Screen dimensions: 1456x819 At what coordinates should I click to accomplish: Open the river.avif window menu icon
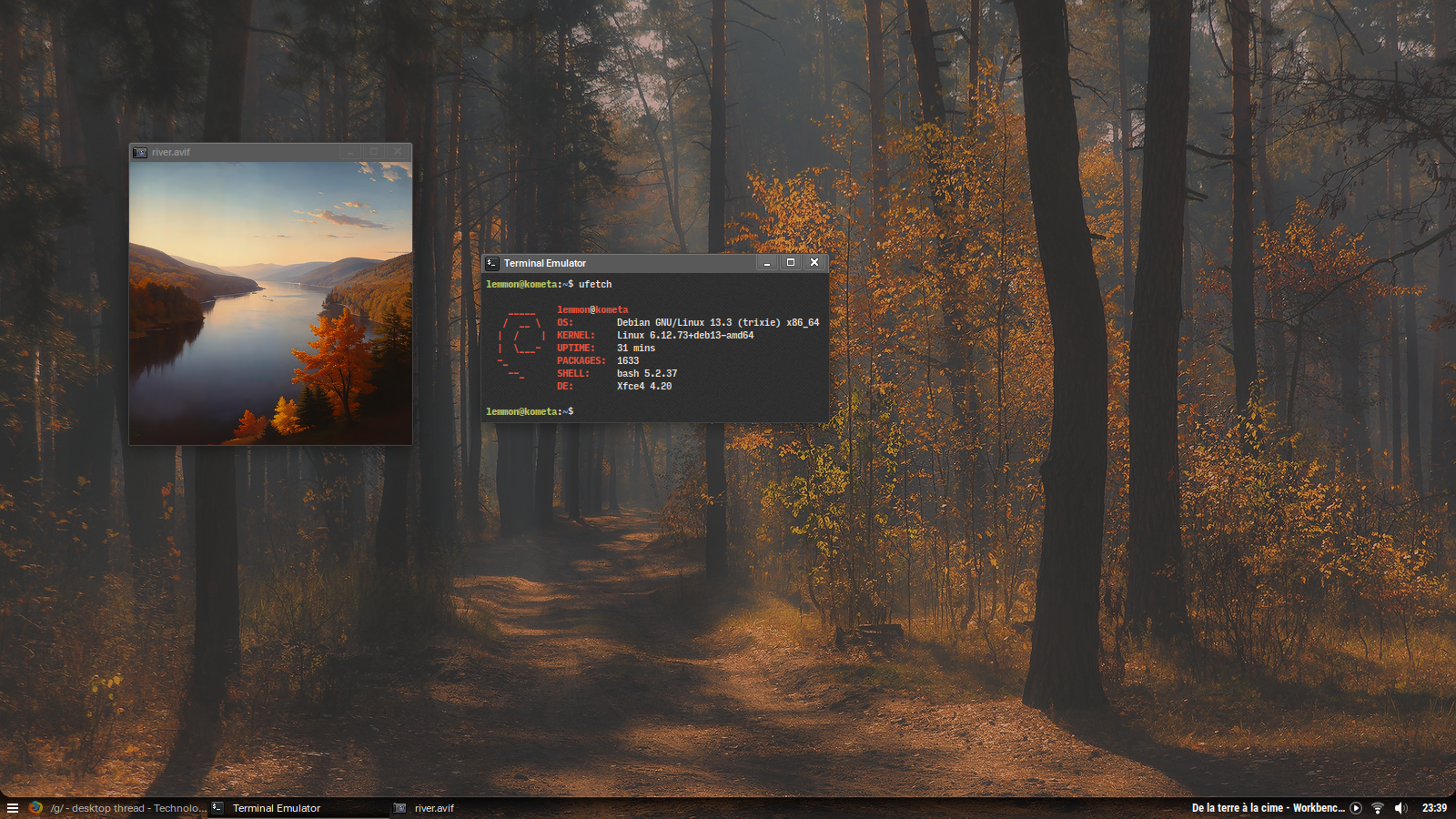click(140, 152)
